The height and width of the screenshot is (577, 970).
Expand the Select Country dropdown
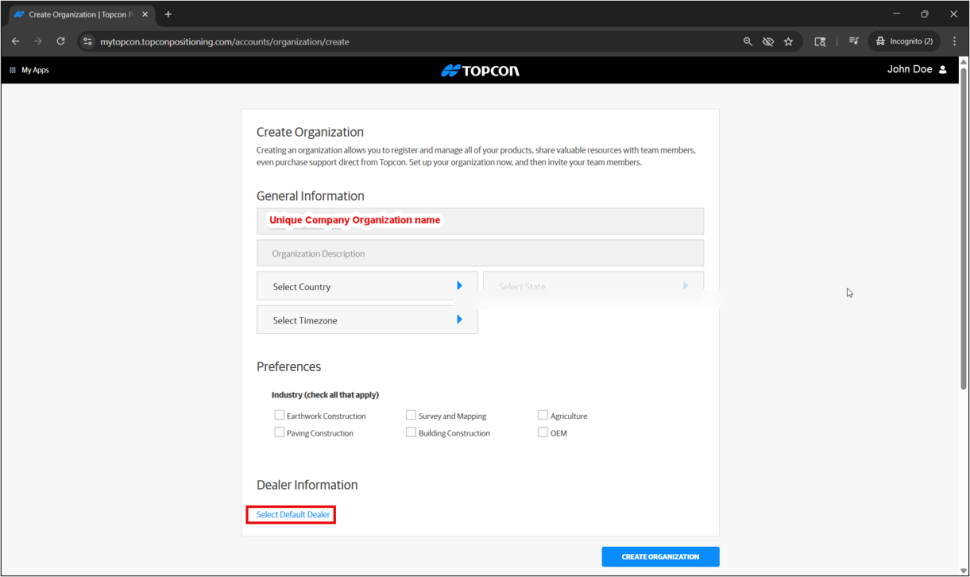tap(366, 287)
